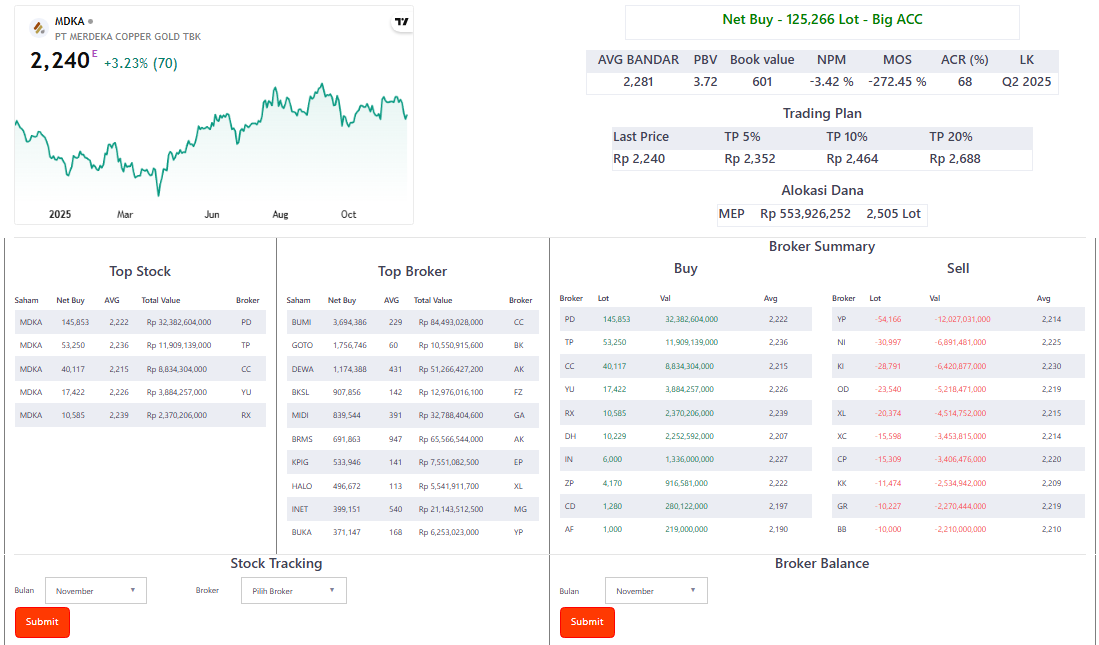Select the GOTO row in Top Broker
The image size is (1099, 645).
[412, 345]
